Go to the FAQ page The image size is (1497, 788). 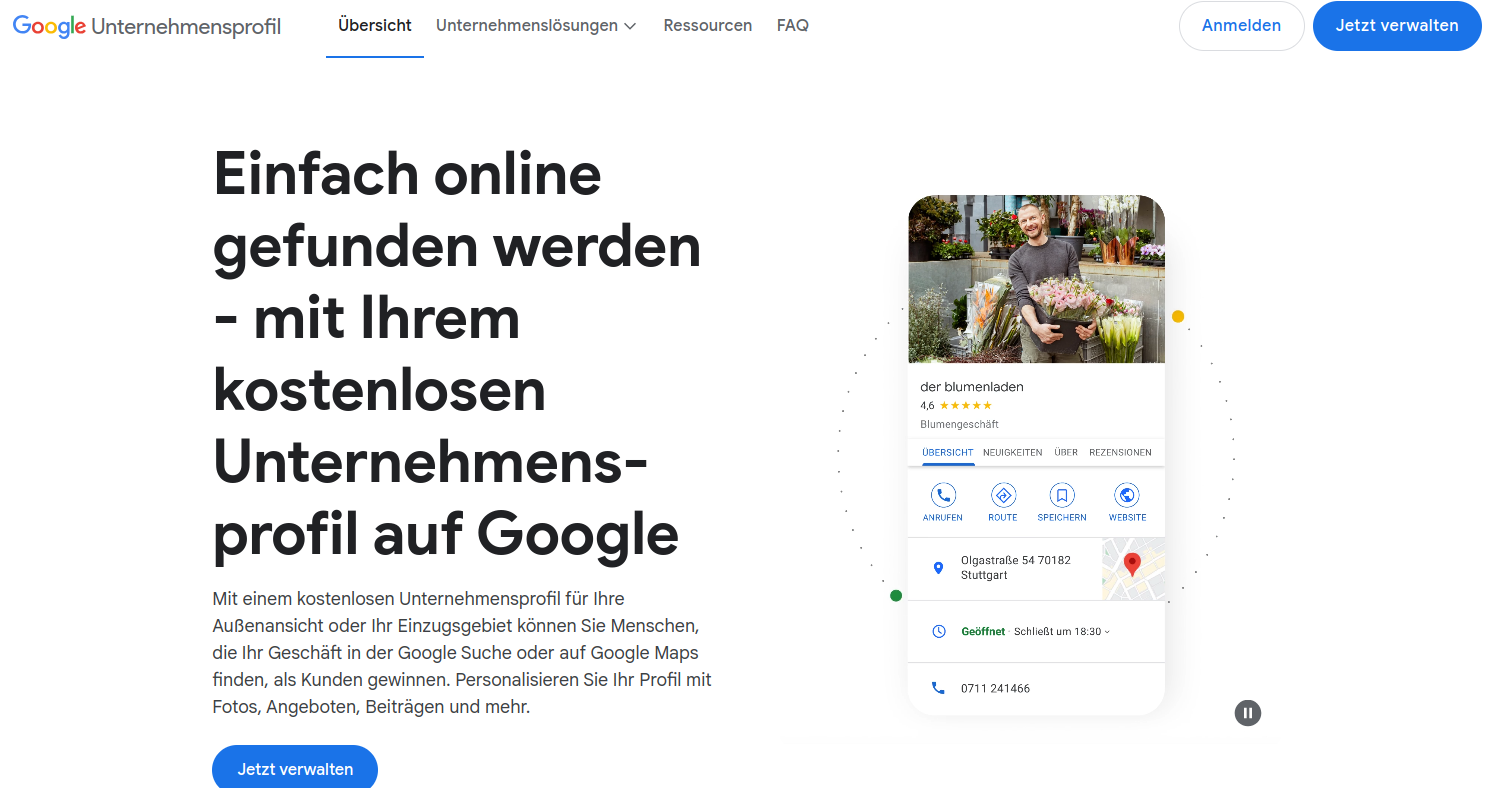coord(793,26)
